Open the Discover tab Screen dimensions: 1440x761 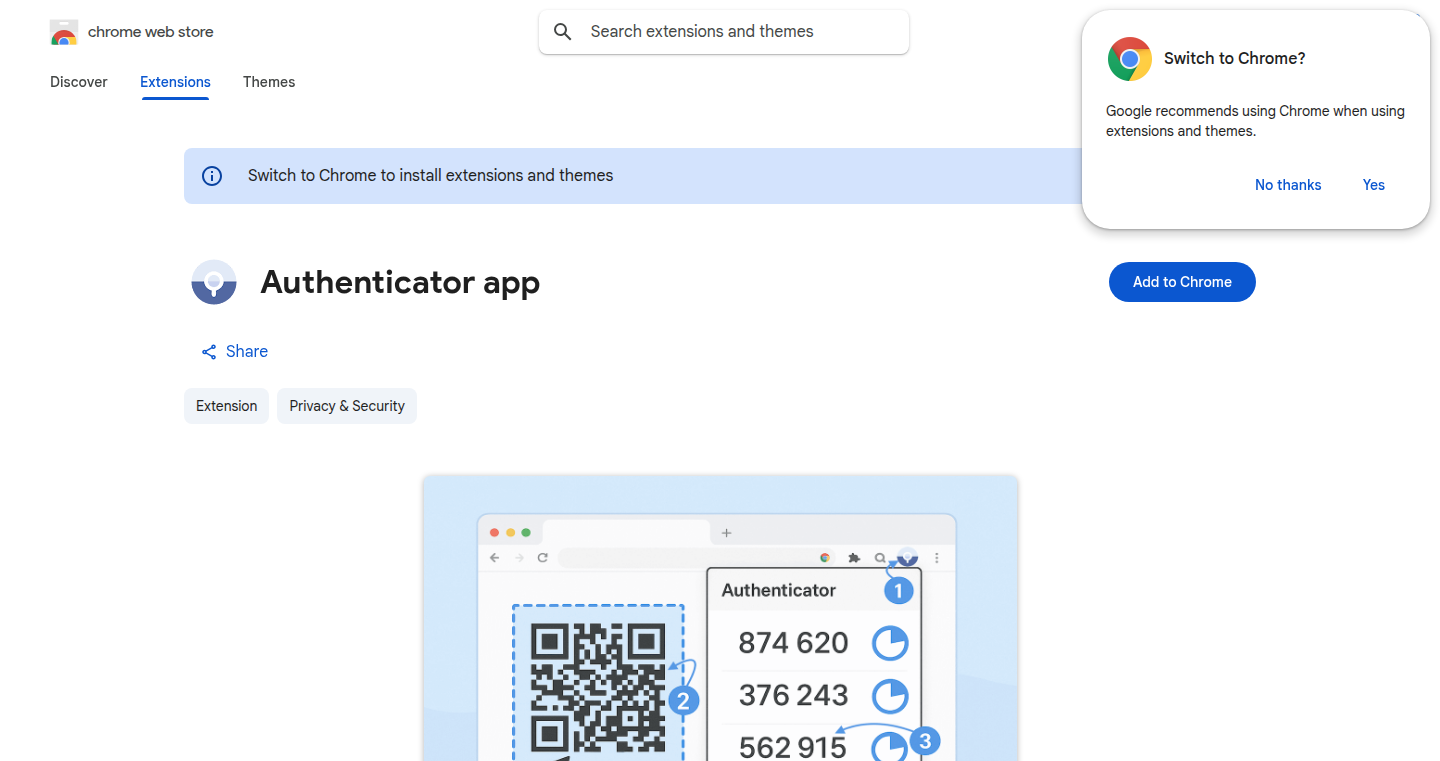[79, 82]
